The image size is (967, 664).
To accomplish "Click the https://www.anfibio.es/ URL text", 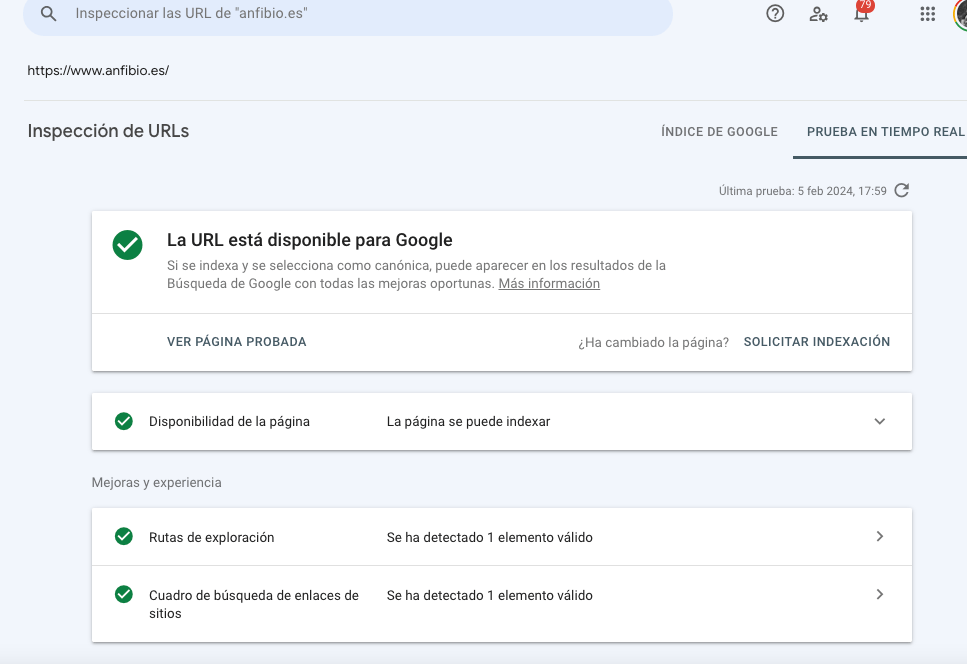I will [98, 70].
